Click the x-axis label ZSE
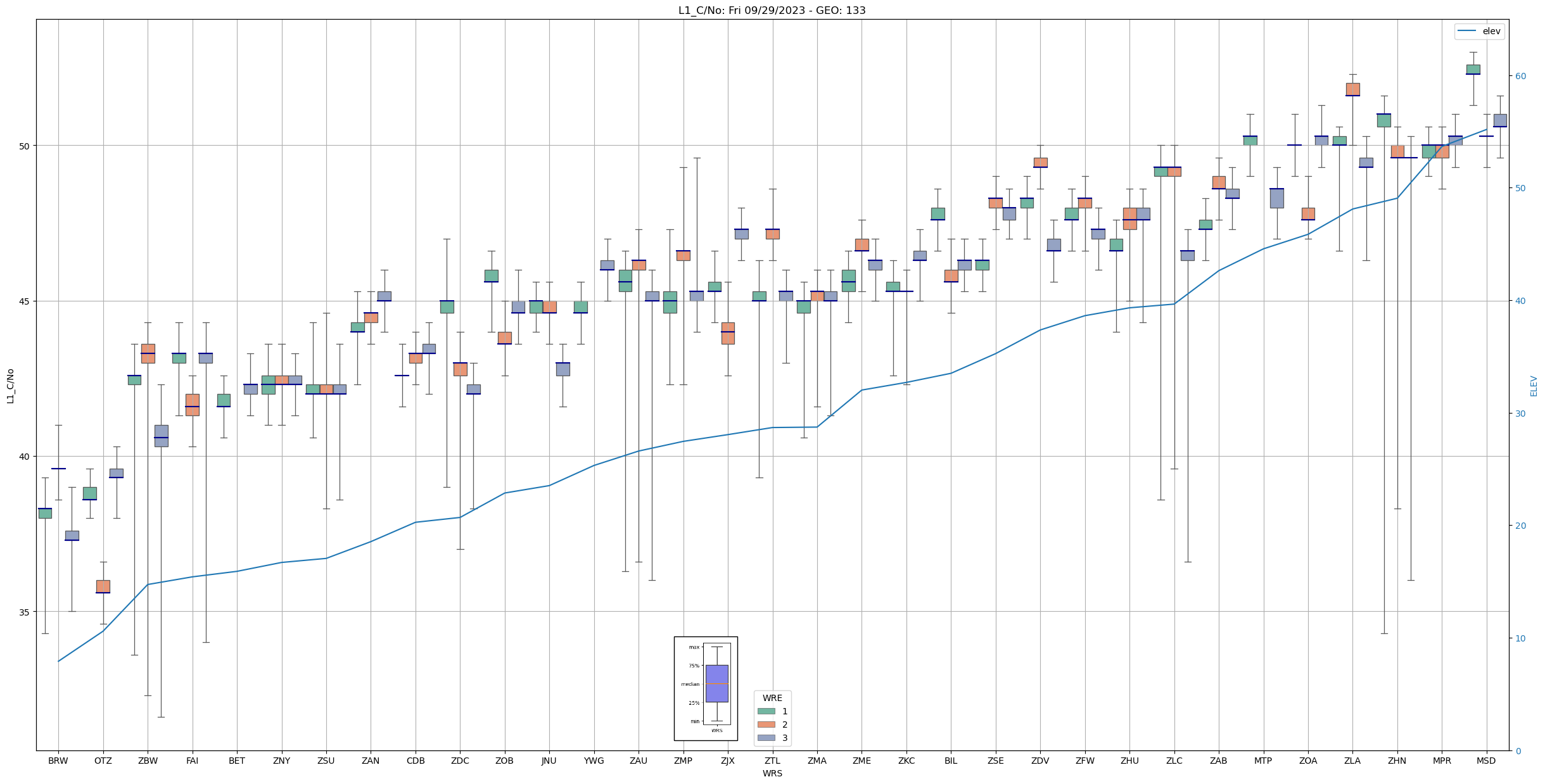Screen dimensions: 1545x784 [996, 761]
